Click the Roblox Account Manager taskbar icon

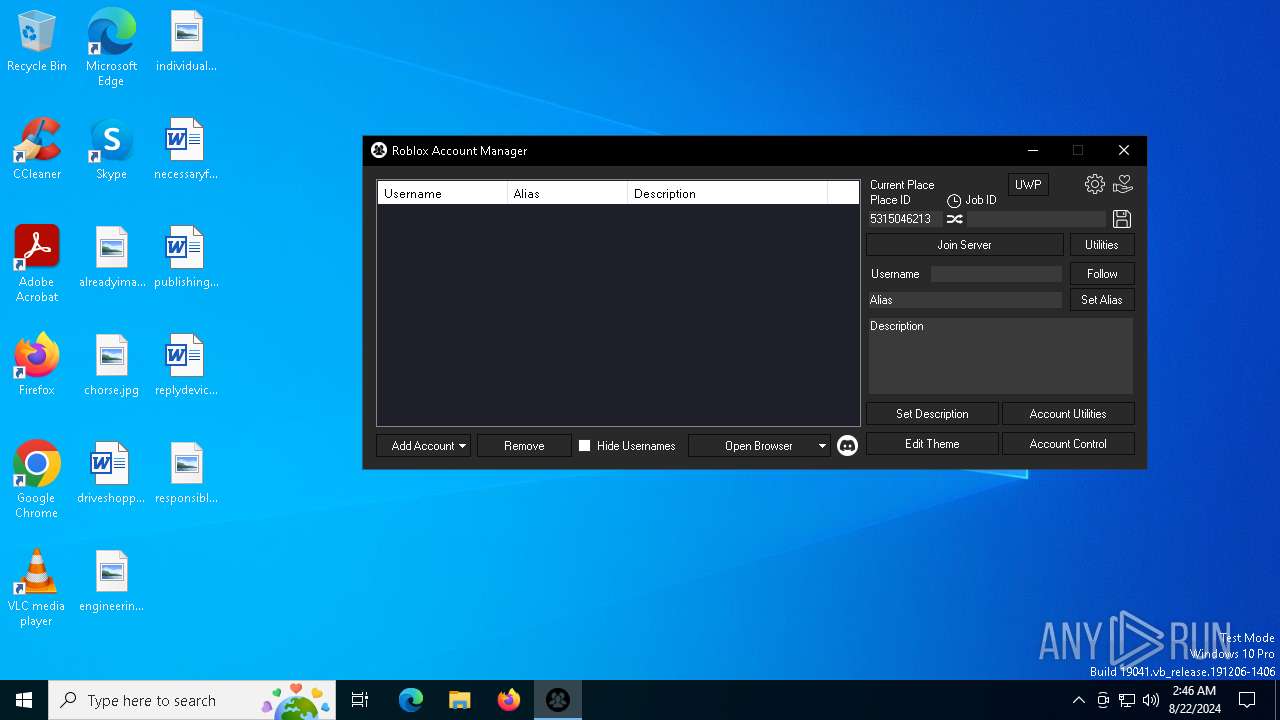point(558,700)
